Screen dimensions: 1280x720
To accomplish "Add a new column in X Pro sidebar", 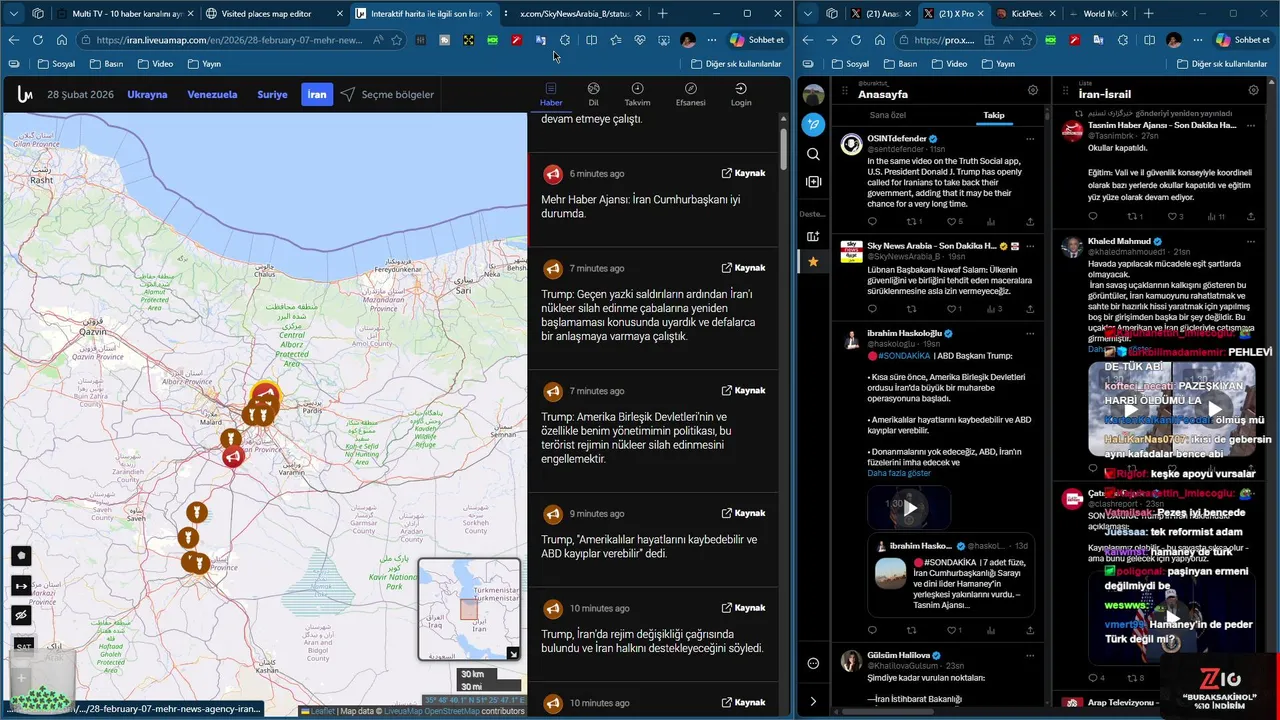I will [x=813, y=236].
